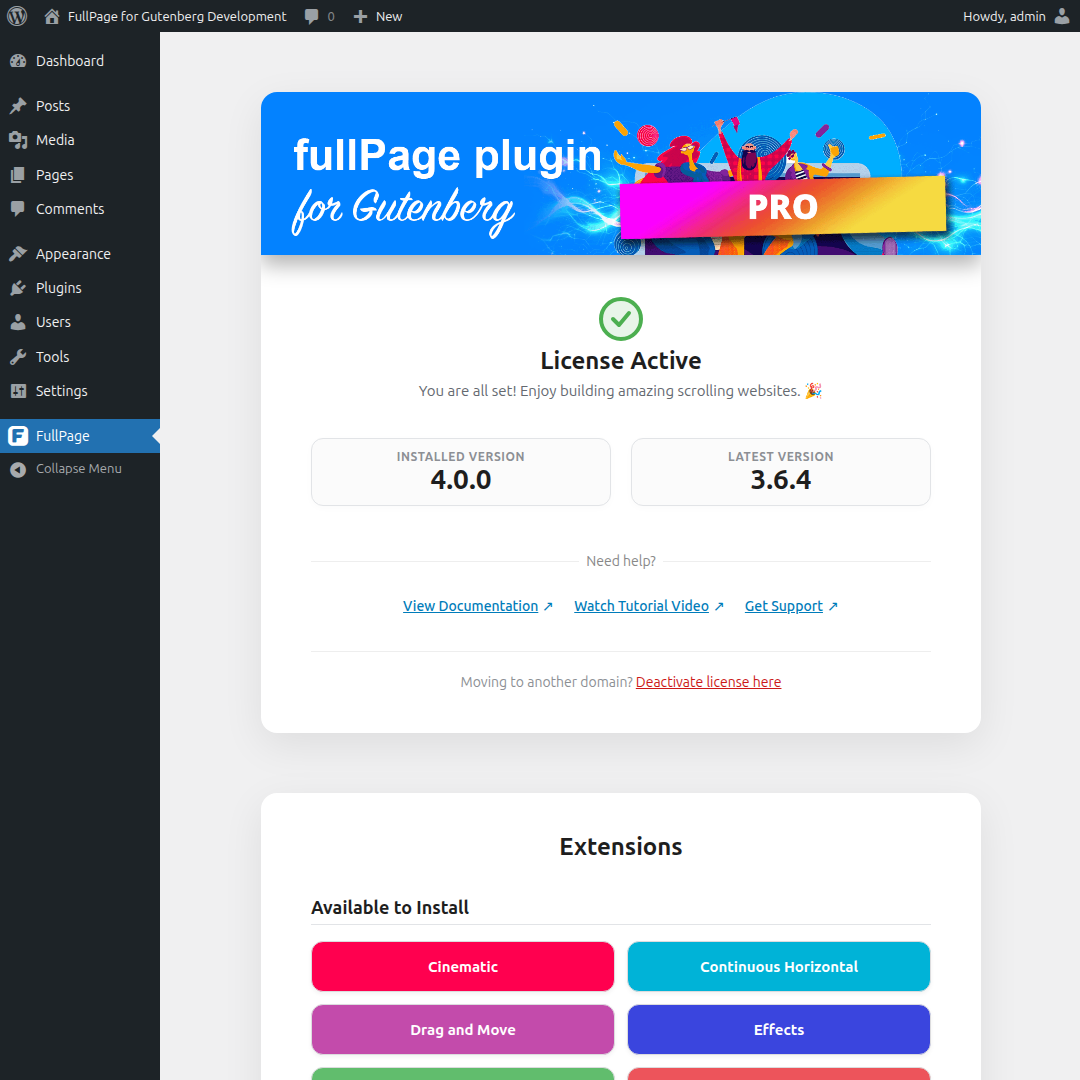Open the Media menu item

(80, 140)
